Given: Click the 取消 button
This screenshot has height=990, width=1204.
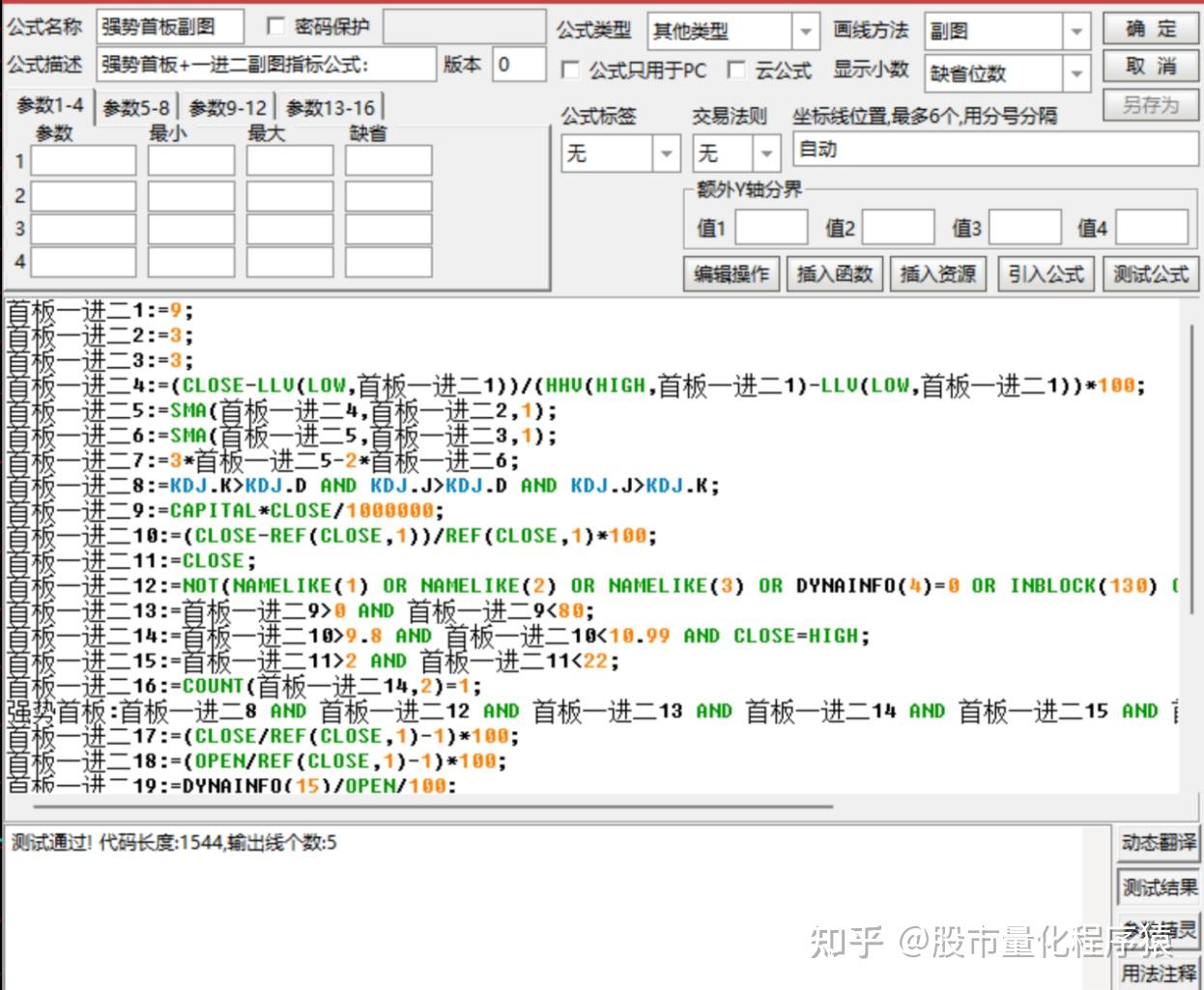Looking at the screenshot, I should [x=1150, y=67].
